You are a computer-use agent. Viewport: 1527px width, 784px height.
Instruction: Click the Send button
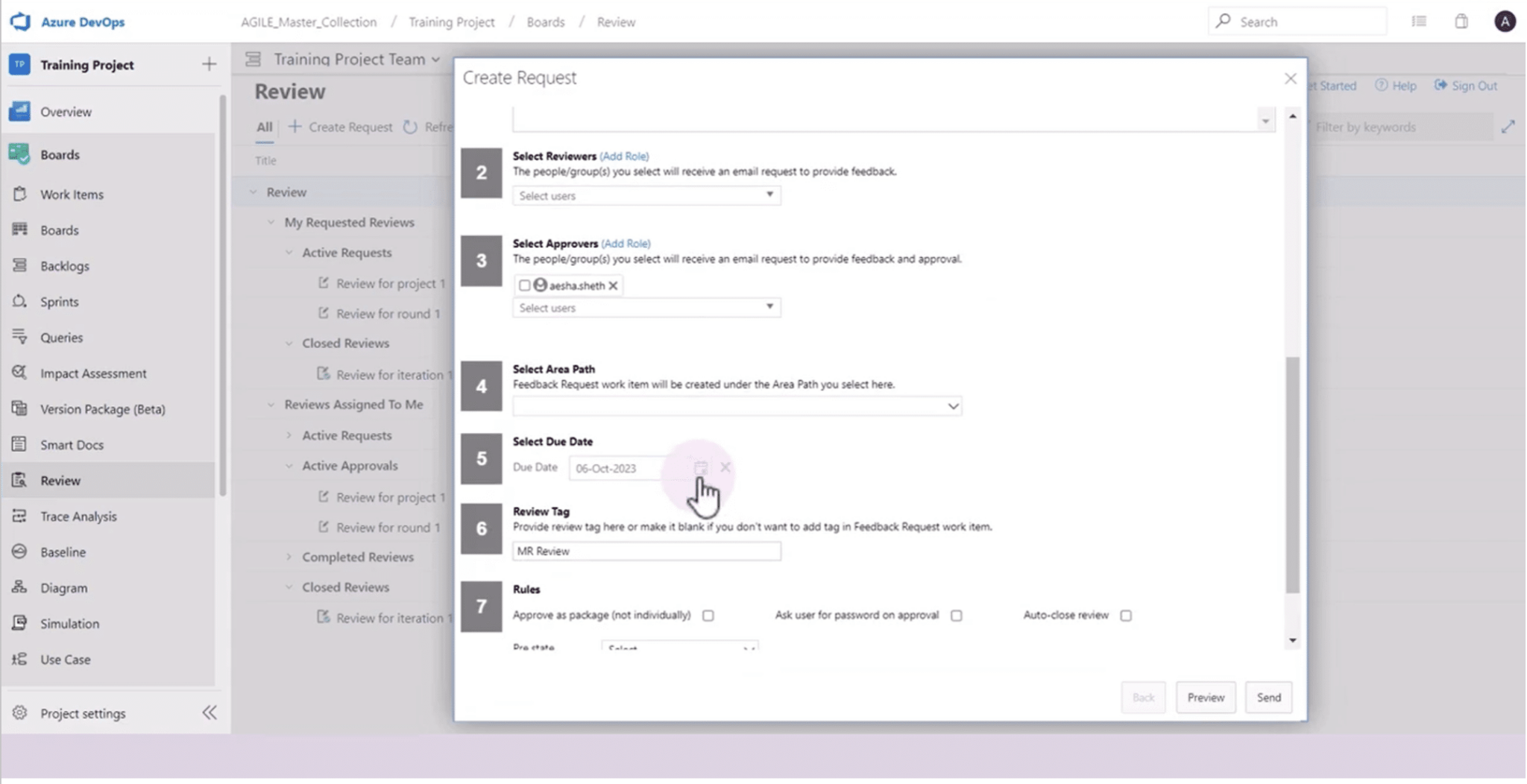1268,698
